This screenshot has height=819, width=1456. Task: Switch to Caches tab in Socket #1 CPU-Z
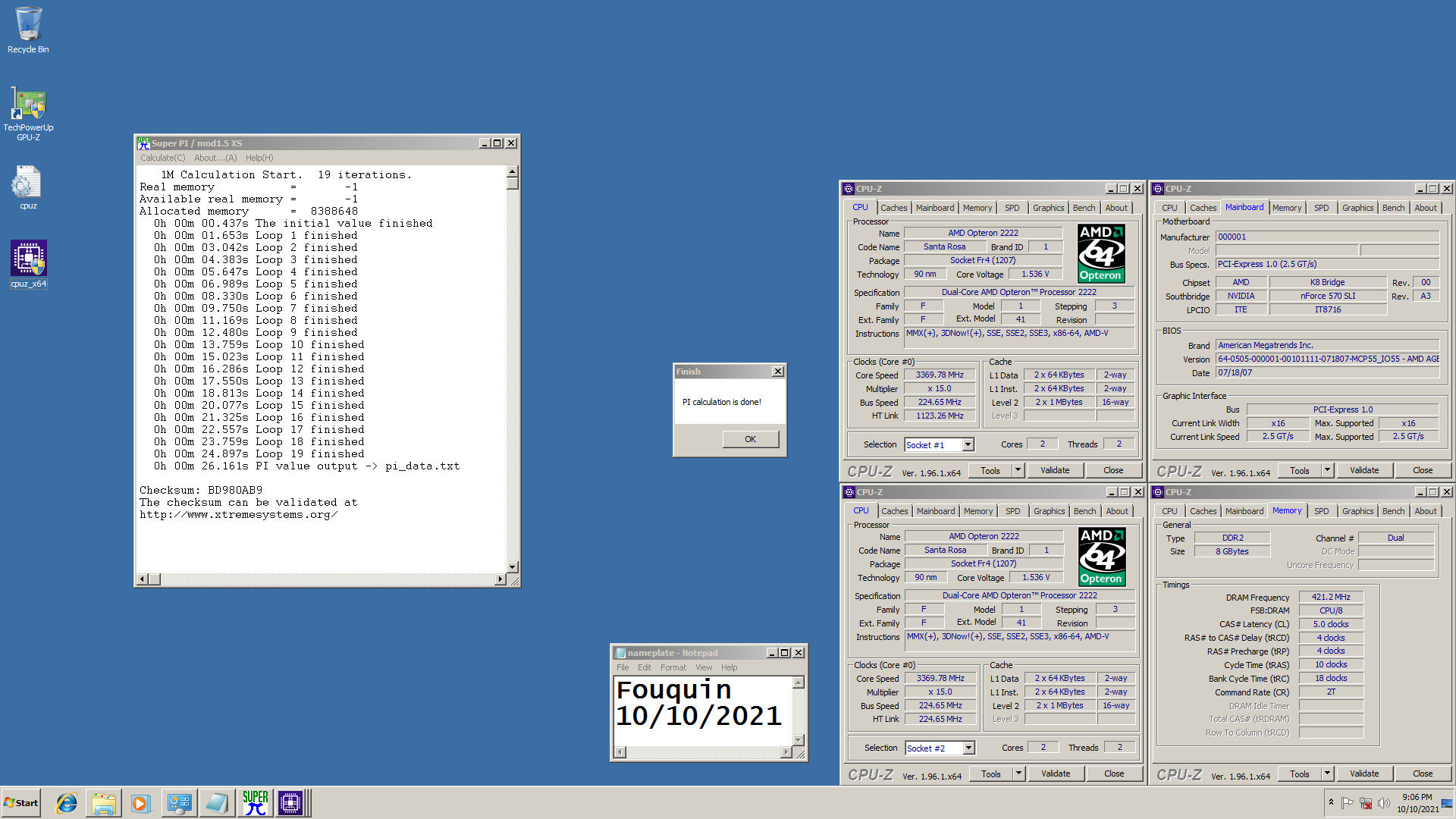click(x=893, y=208)
